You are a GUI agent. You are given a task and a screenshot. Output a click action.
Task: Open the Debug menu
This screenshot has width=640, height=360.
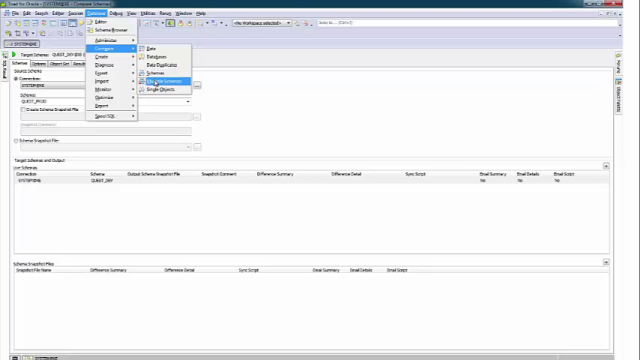click(116, 13)
